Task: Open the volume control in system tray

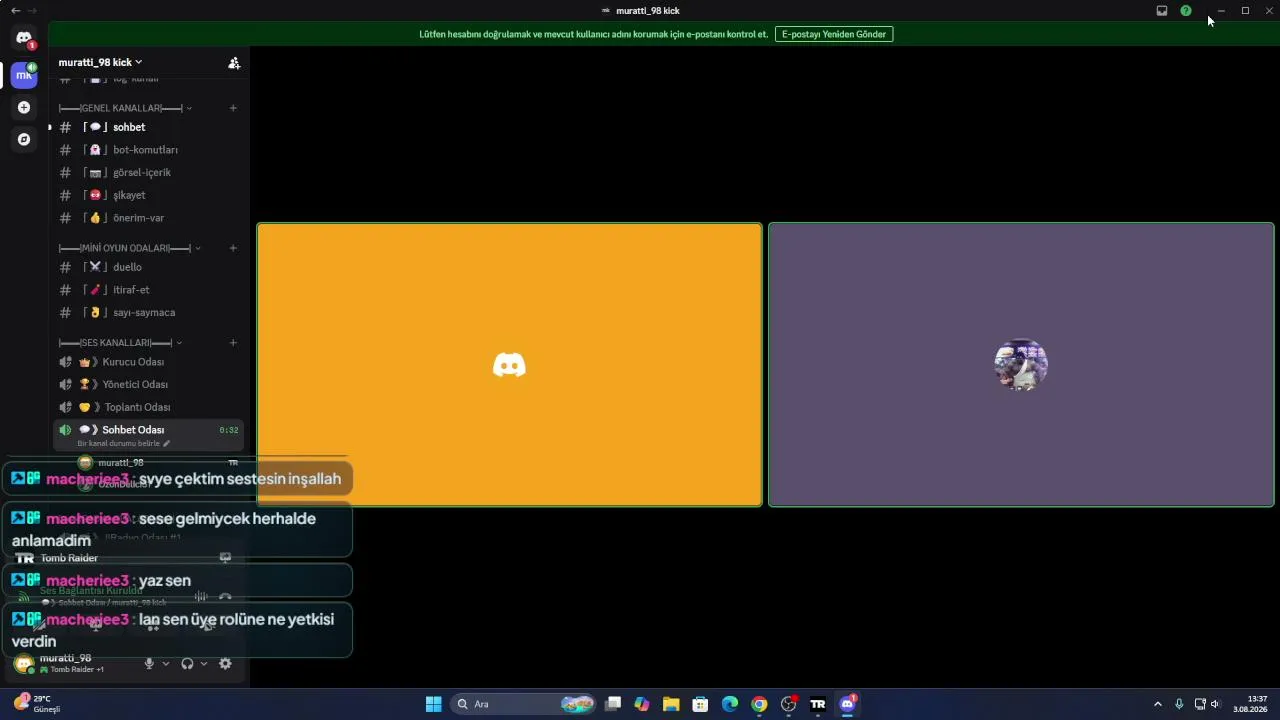Action: coord(1216,704)
